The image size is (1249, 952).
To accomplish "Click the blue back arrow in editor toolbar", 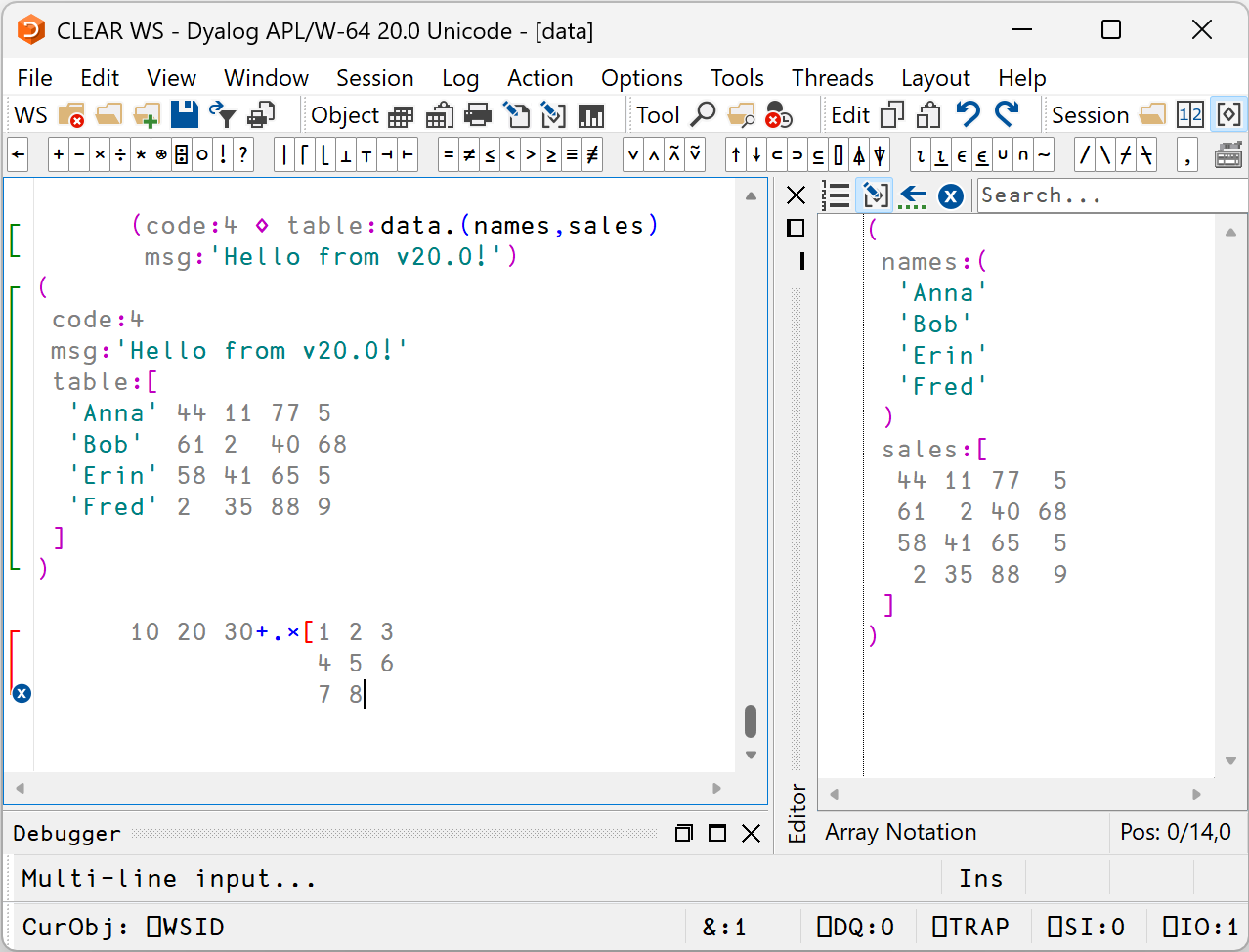I will coord(913,196).
